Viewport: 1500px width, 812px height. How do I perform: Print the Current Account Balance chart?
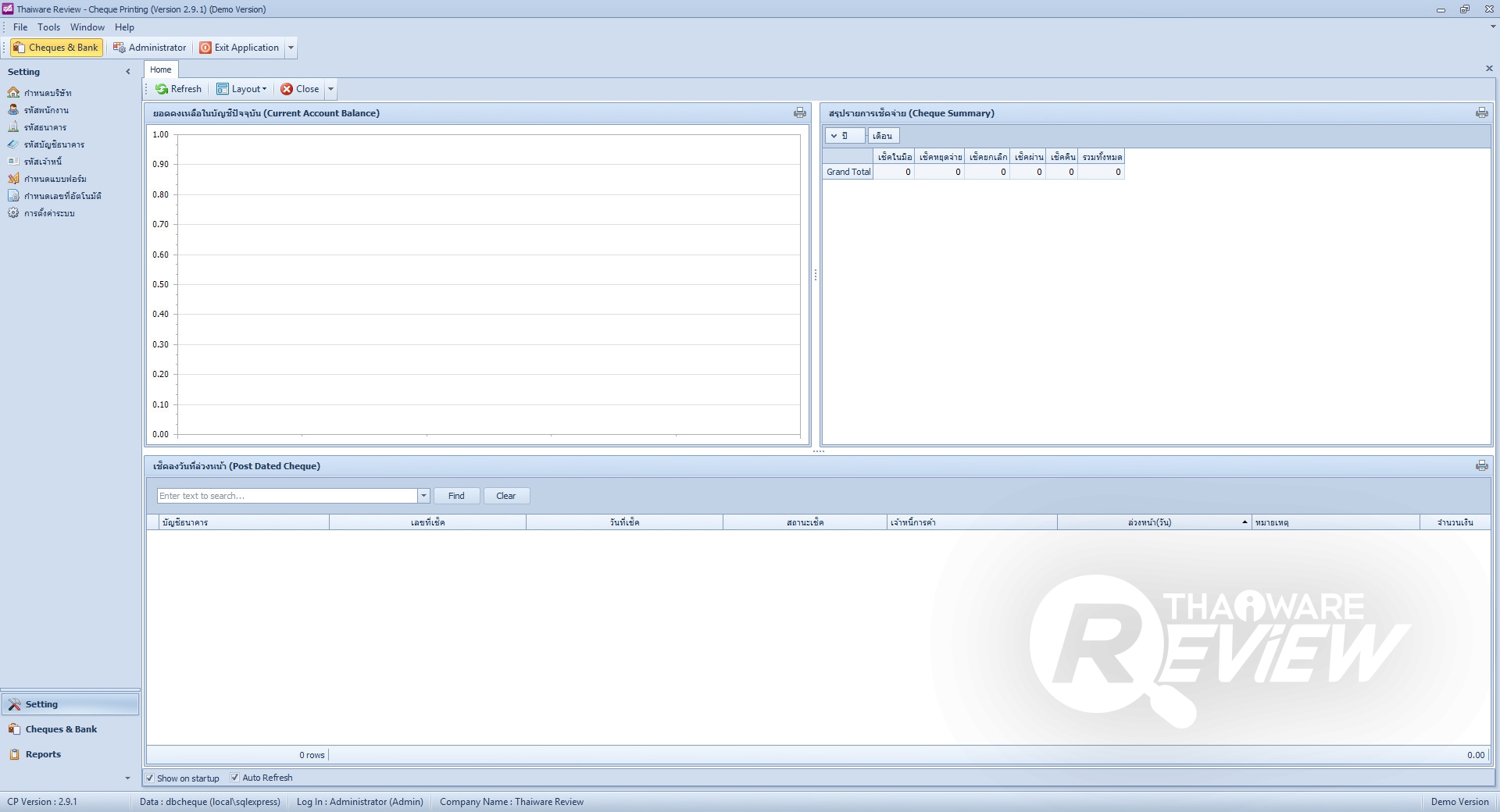[x=800, y=113]
